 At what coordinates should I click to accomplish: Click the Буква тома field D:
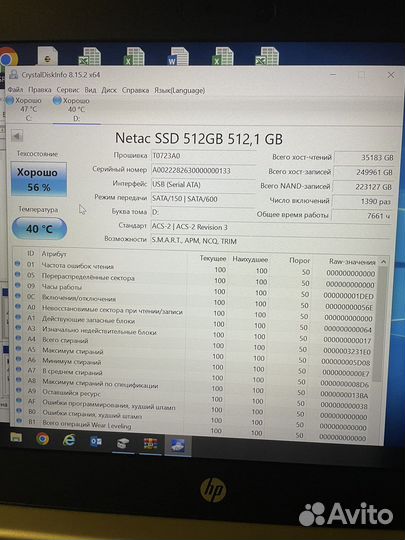pos(203,212)
